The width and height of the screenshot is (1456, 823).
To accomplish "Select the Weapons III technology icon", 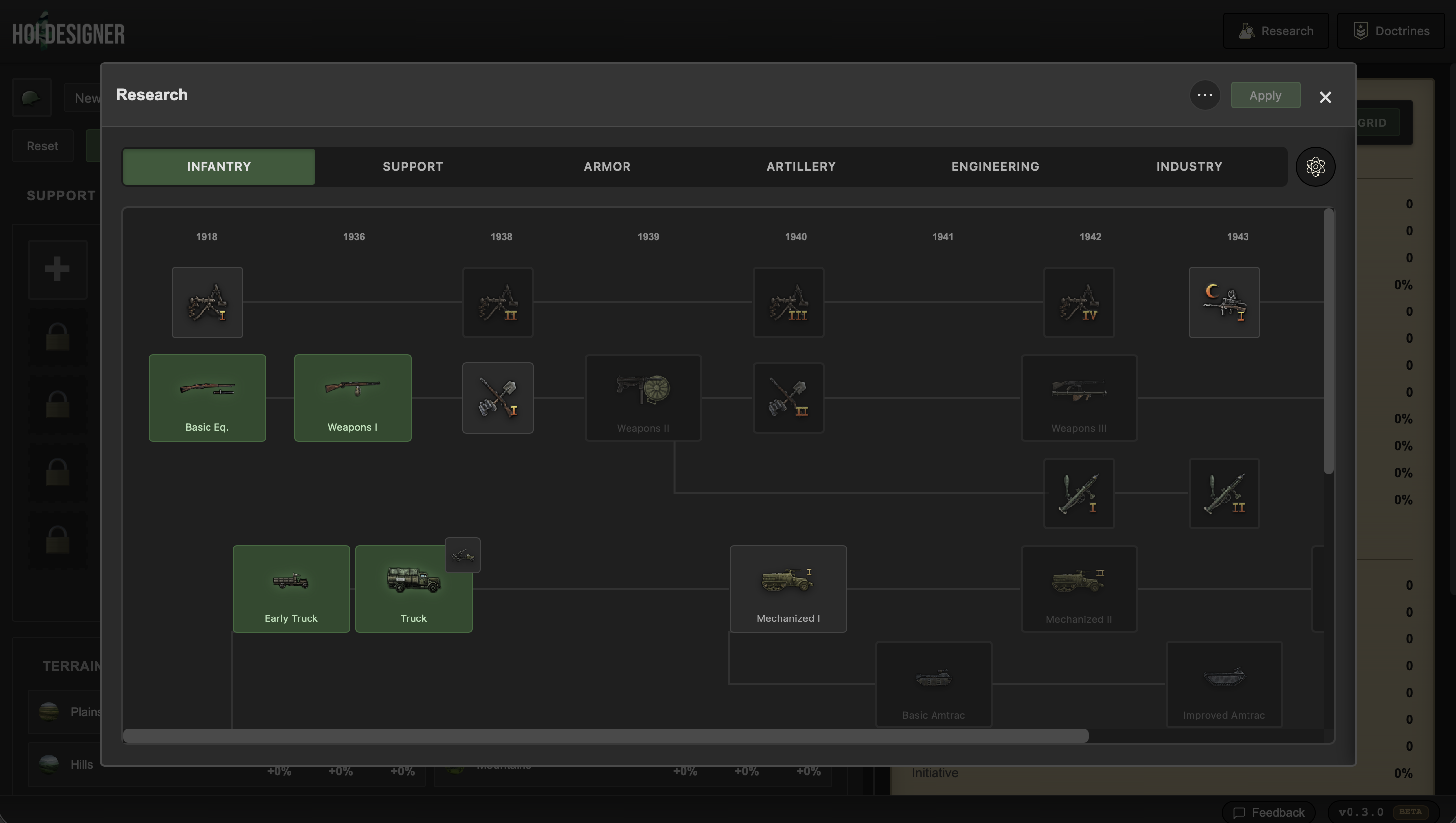I will pyautogui.click(x=1078, y=398).
